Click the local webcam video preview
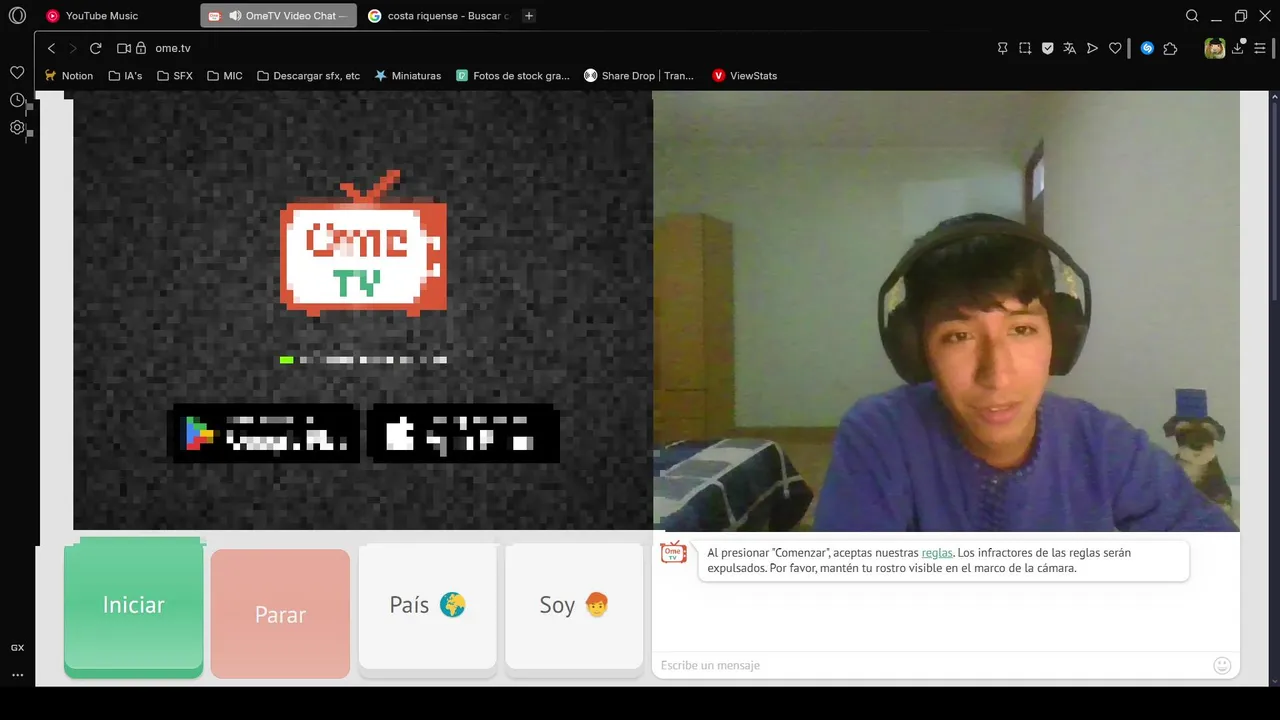The height and width of the screenshot is (720, 1280). click(946, 311)
